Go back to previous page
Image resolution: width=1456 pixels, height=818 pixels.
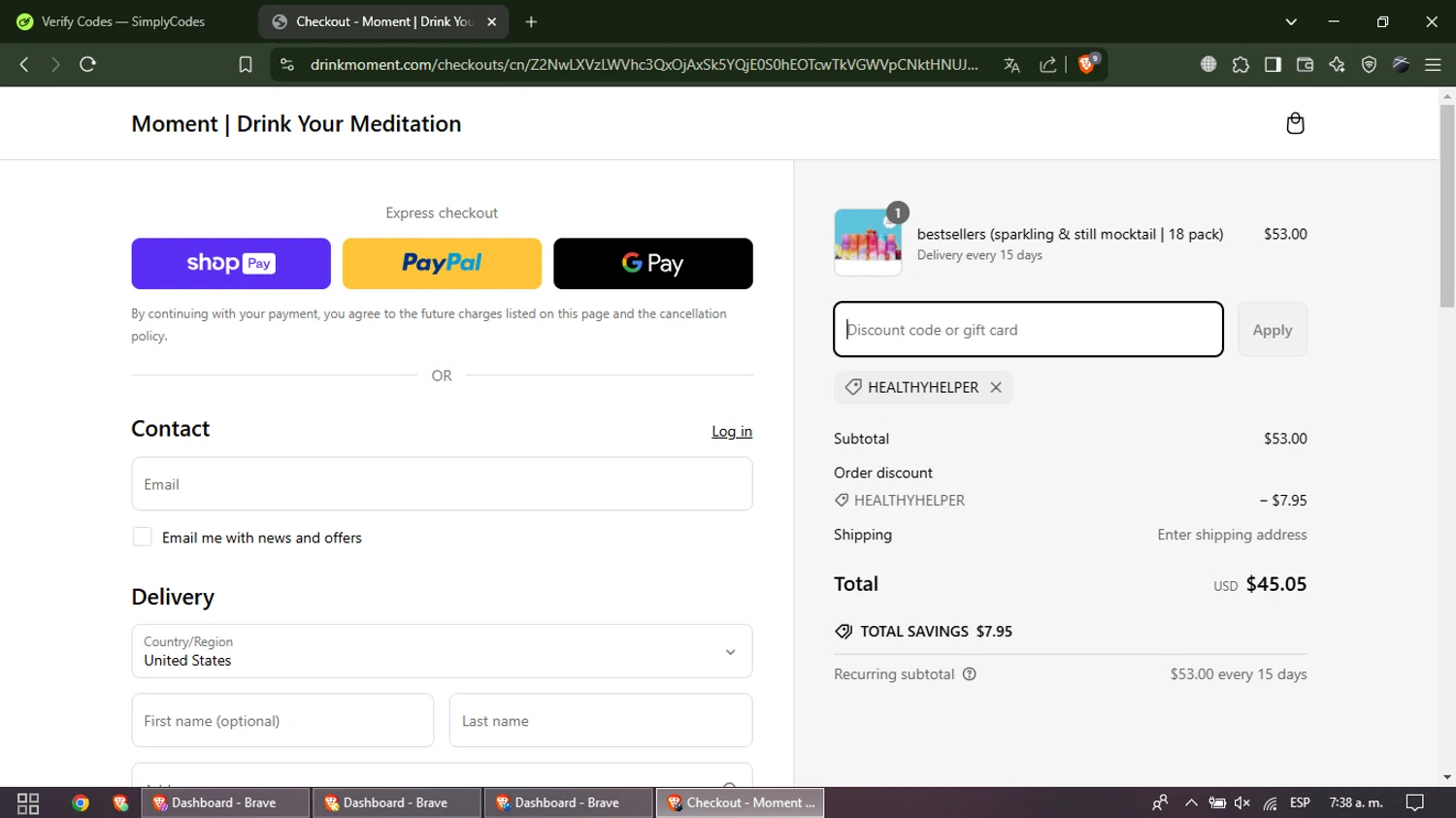[24, 64]
